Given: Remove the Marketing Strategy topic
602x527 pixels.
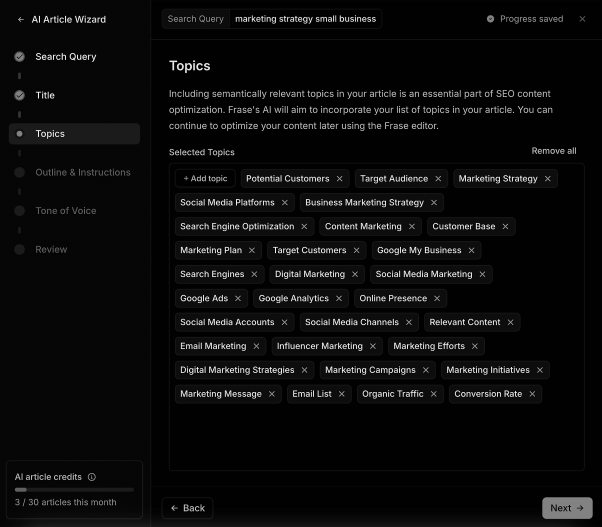Looking at the screenshot, I should pos(547,179).
